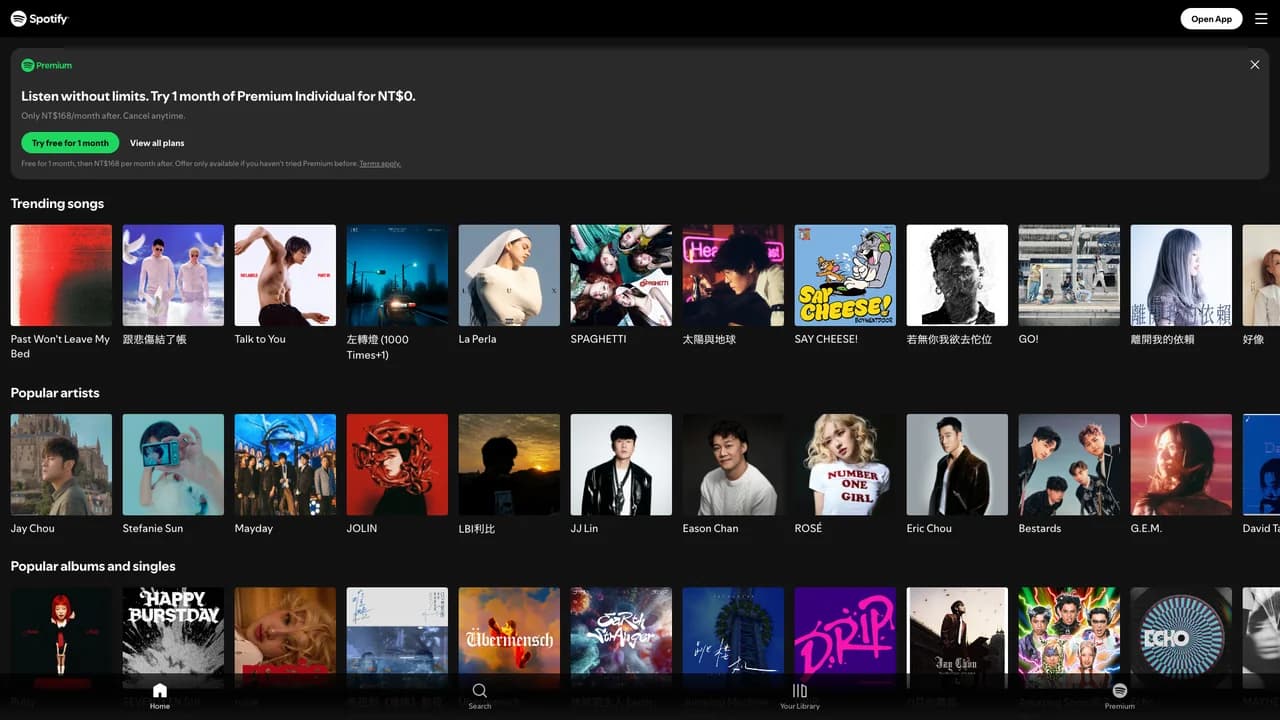Start the Try free for 1 month offer
The height and width of the screenshot is (720, 1280).
click(70, 143)
